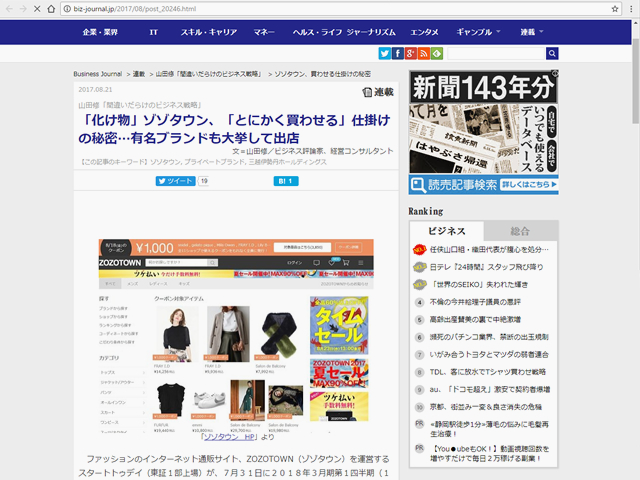Click the 連載 series icon above headline
The height and width of the screenshot is (480, 640).
click(x=377, y=92)
